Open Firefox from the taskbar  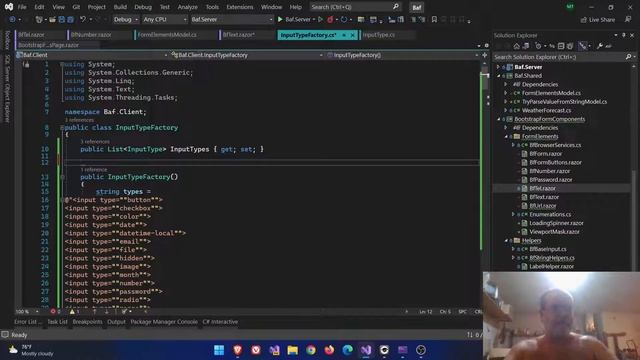(x=329, y=350)
